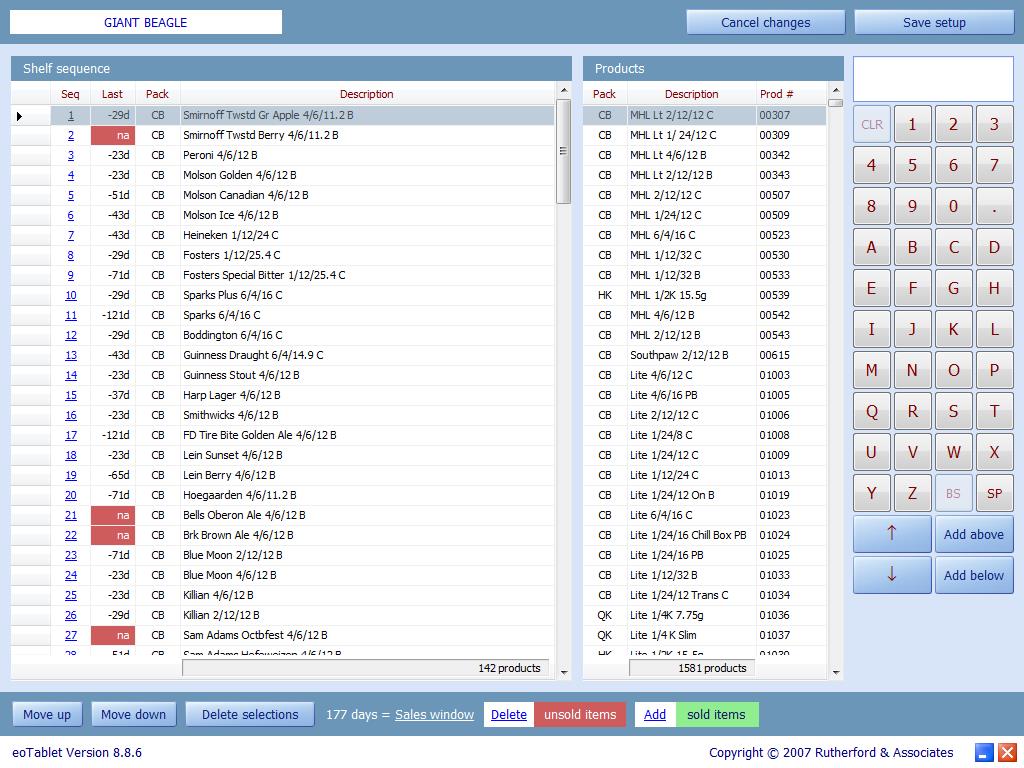Select product Lite 1/4K 7.75g
The height and width of the screenshot is (768, 1024).
705,615
